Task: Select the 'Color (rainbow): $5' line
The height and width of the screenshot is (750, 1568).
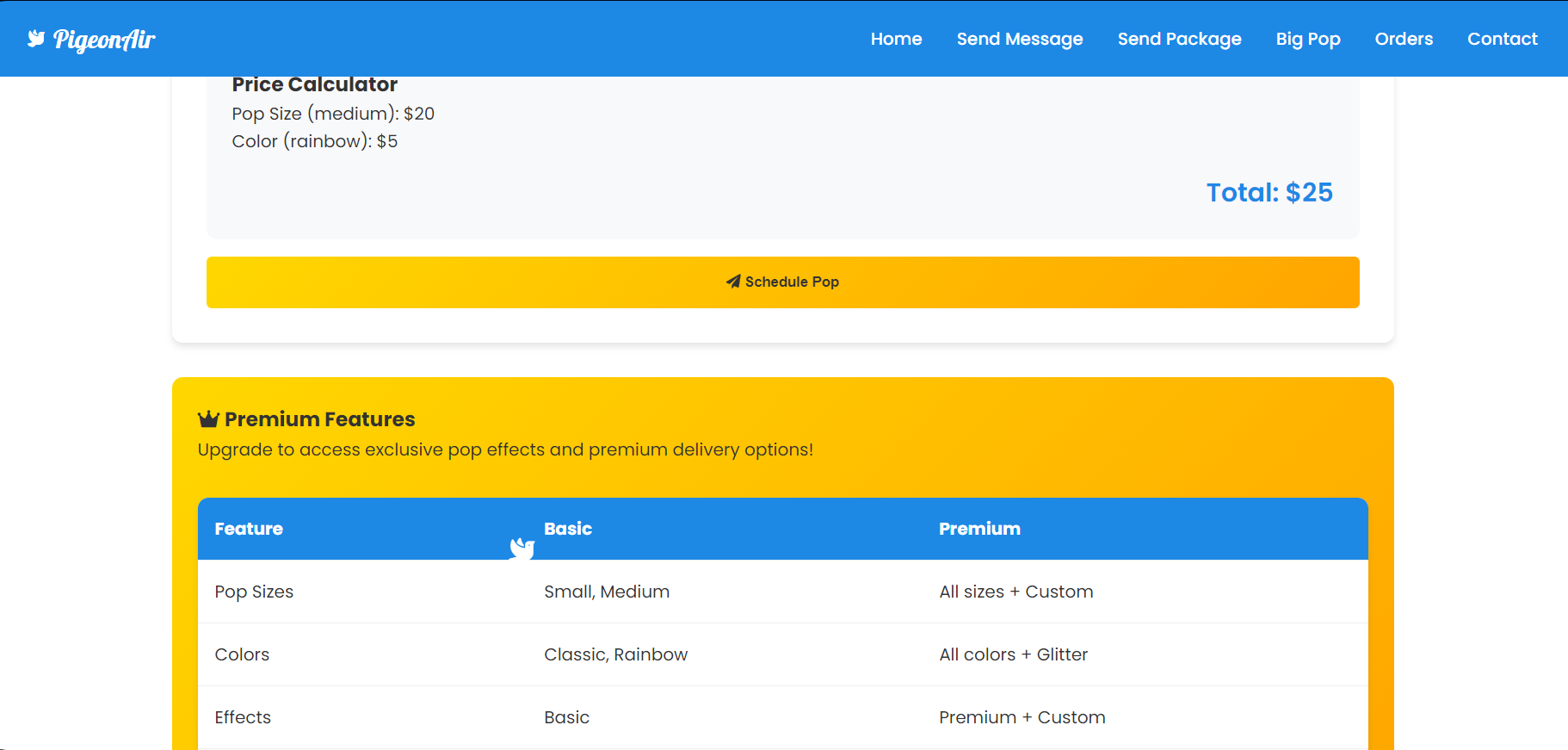Action: click(315, 141)
